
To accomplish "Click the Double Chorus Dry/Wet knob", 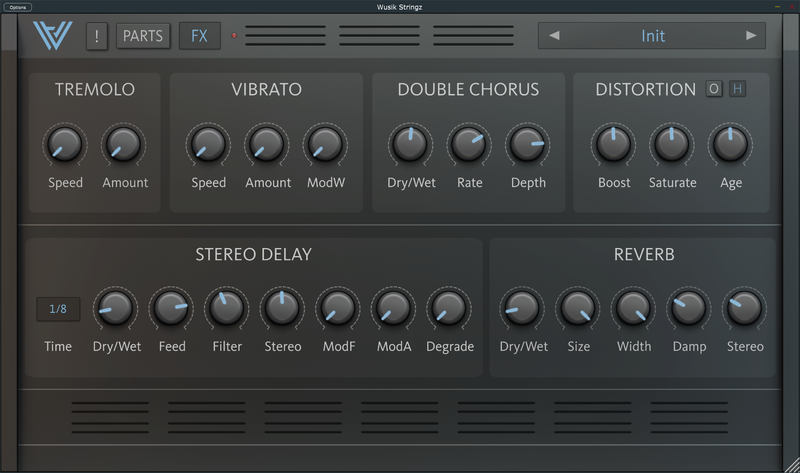I will pos(410,144).
